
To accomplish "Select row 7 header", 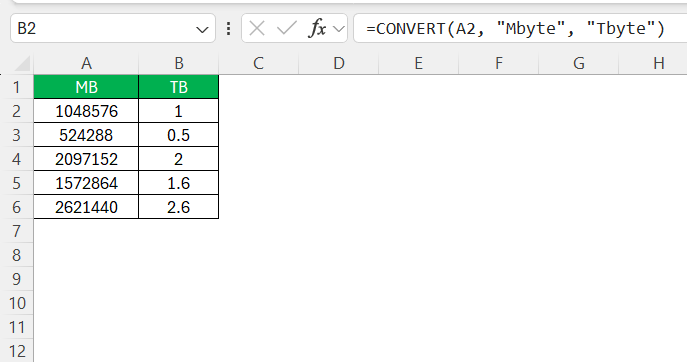I will (x=17, y=231).
